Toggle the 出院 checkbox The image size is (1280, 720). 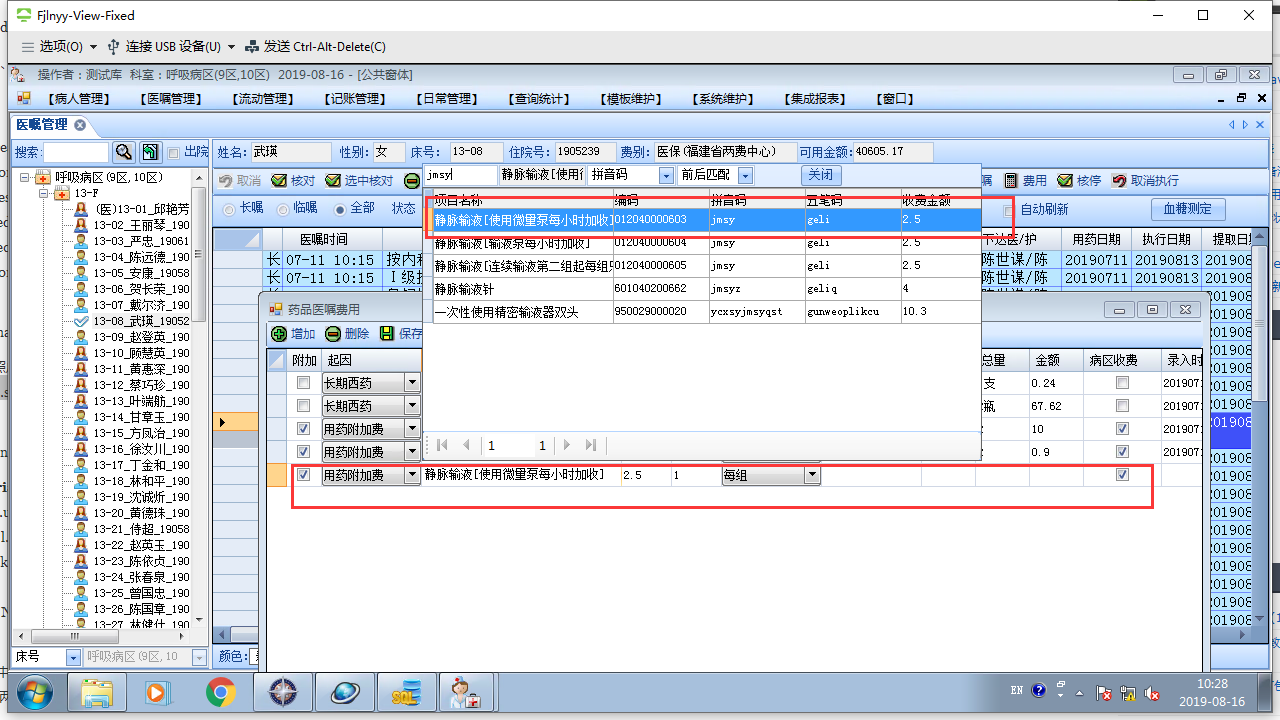pos(174,153)
